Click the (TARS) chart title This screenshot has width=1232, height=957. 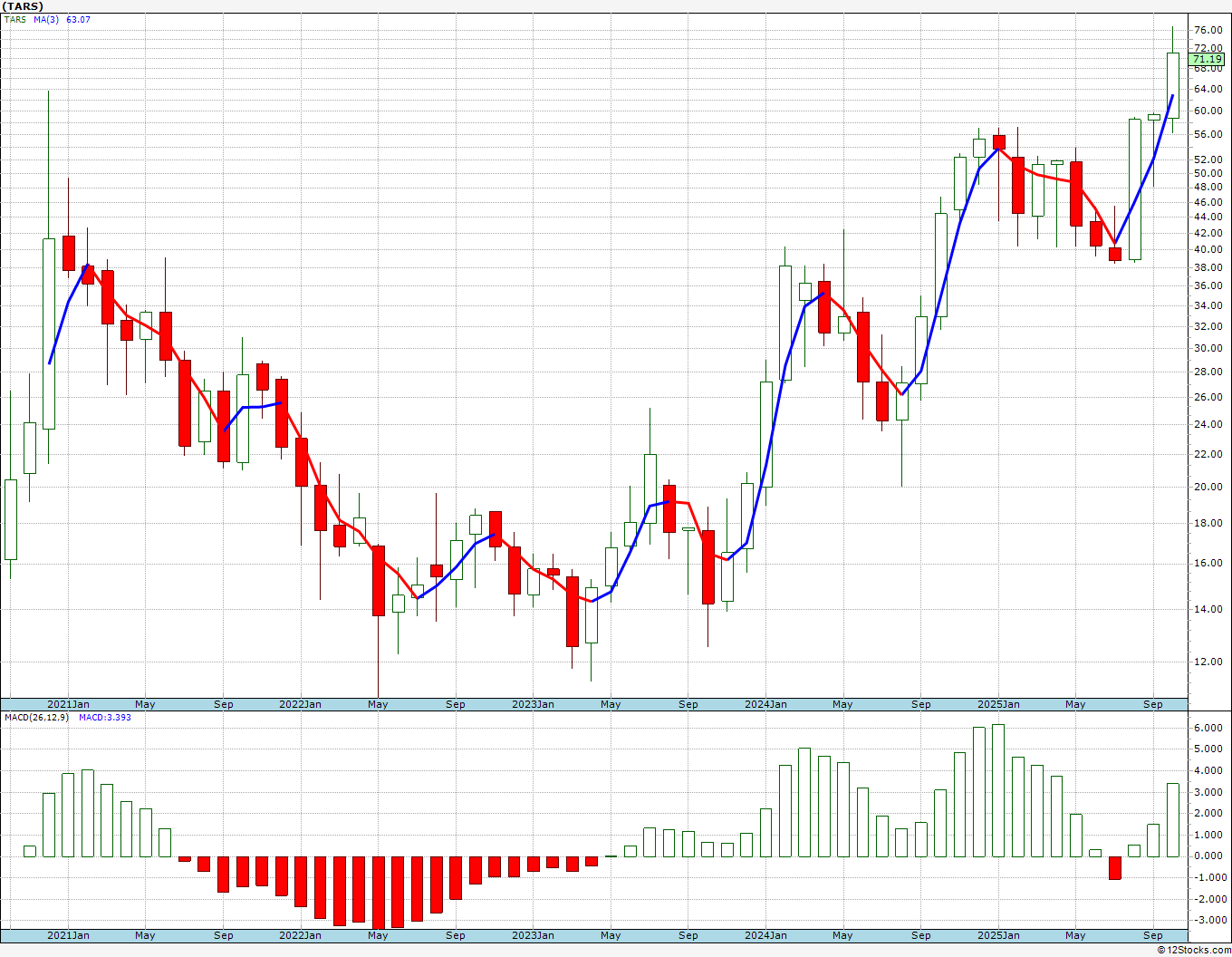[23, 6]
